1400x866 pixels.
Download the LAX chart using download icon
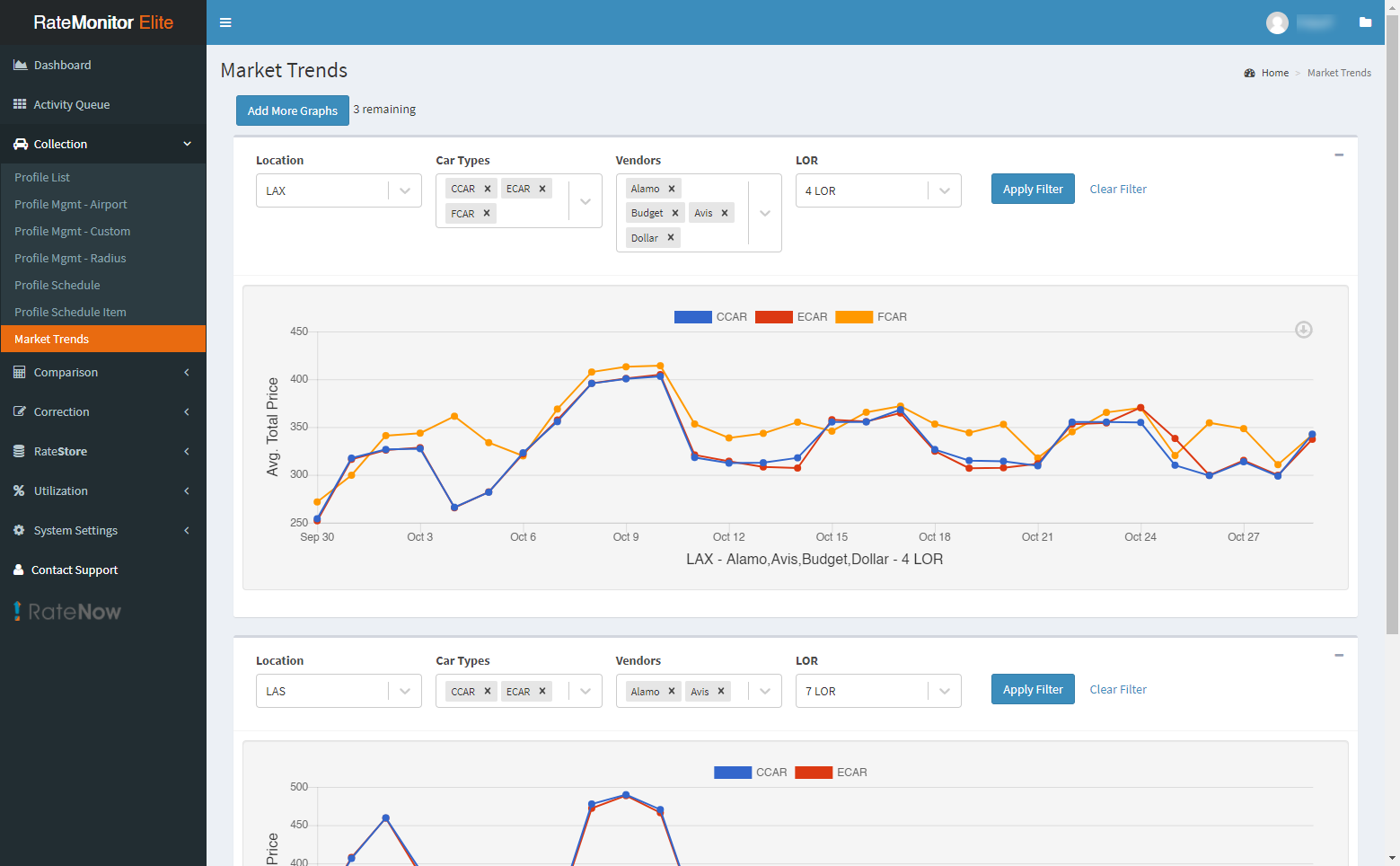point(1303,330)
